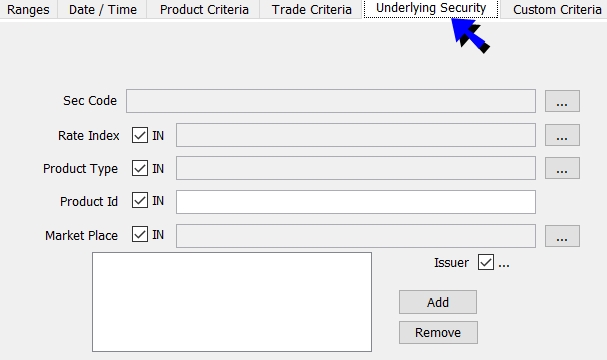Viewport: 607px width, 360px height.
Task: Uncheck the Product Id IN checkbox
Action: (x=140, y=200)
